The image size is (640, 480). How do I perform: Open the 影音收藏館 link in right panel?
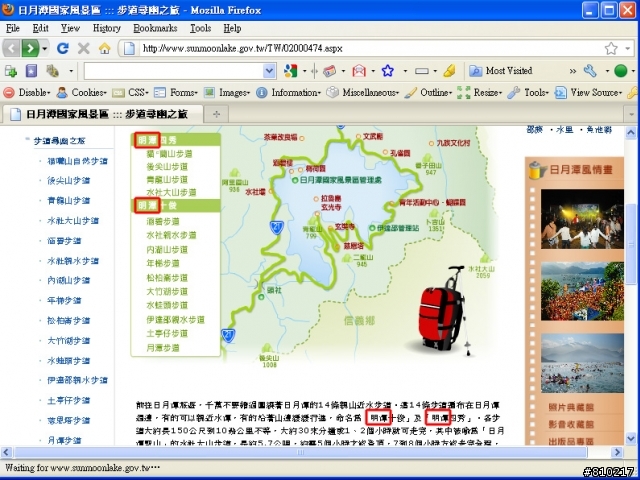point(571,424)
